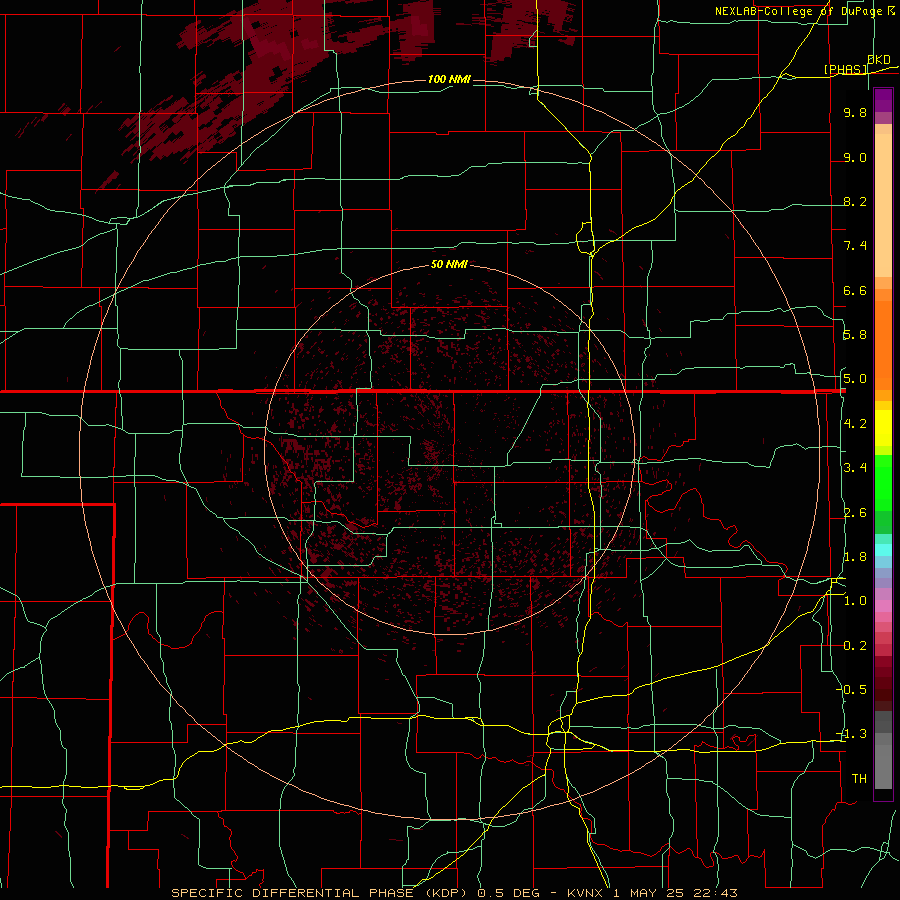
Task: Click the 9.8 value on the legend
Action: [x=855, y=113]
